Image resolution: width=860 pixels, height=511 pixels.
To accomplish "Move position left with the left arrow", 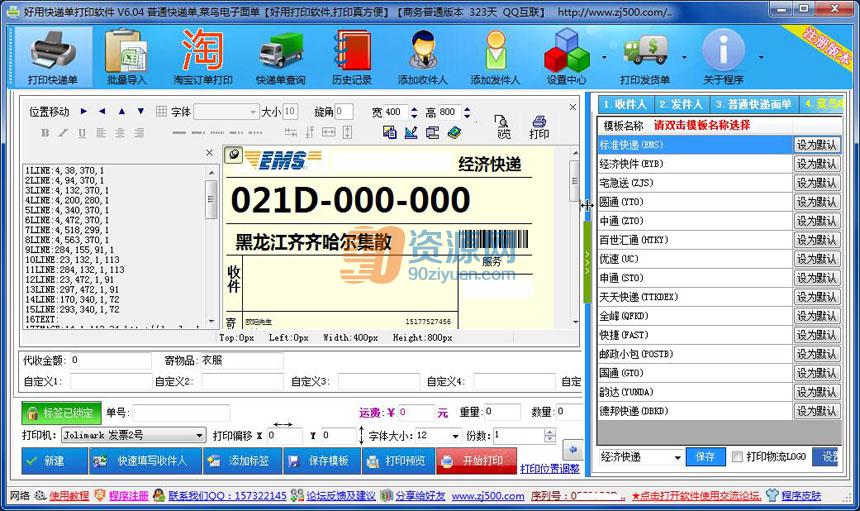I will (102, 111).
